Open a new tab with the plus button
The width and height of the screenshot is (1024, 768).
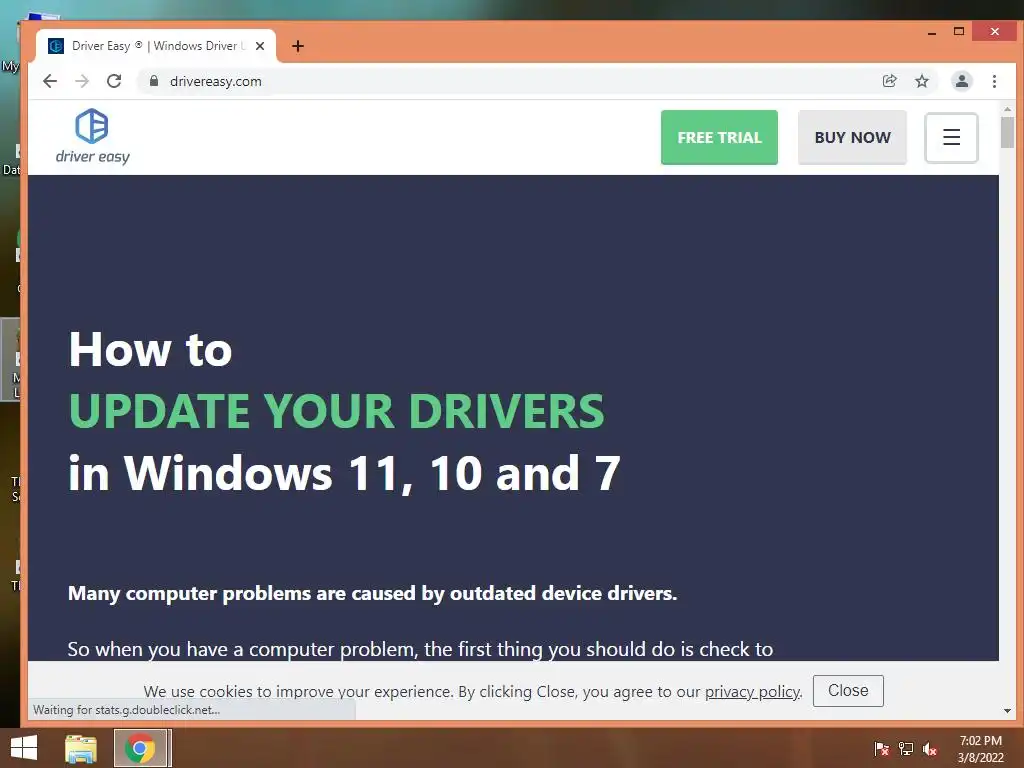(x=298, y=46)
